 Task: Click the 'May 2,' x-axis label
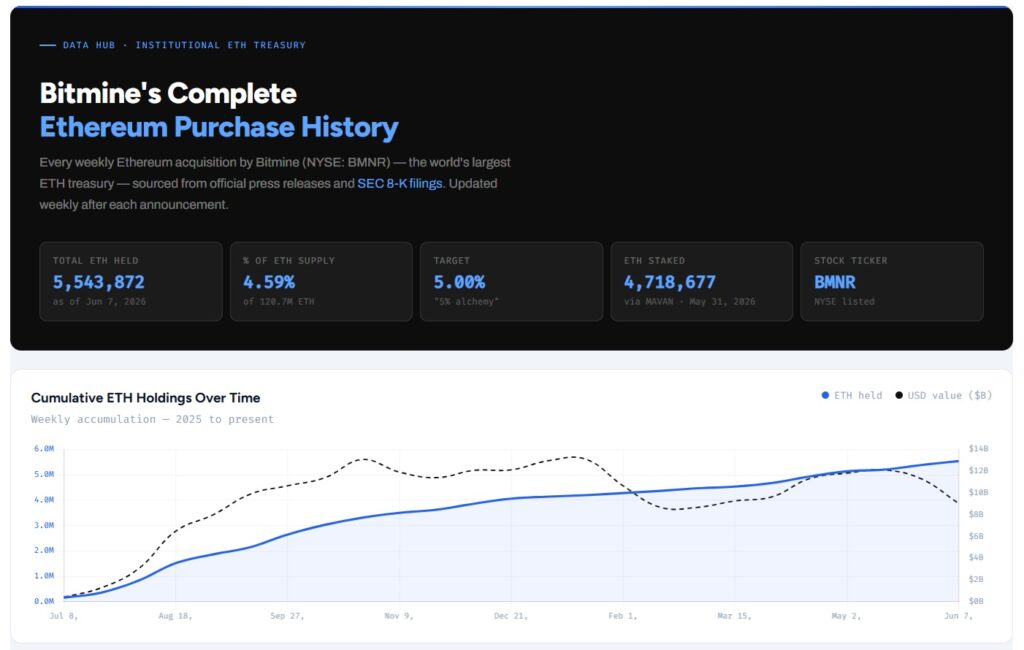point(846,616)
